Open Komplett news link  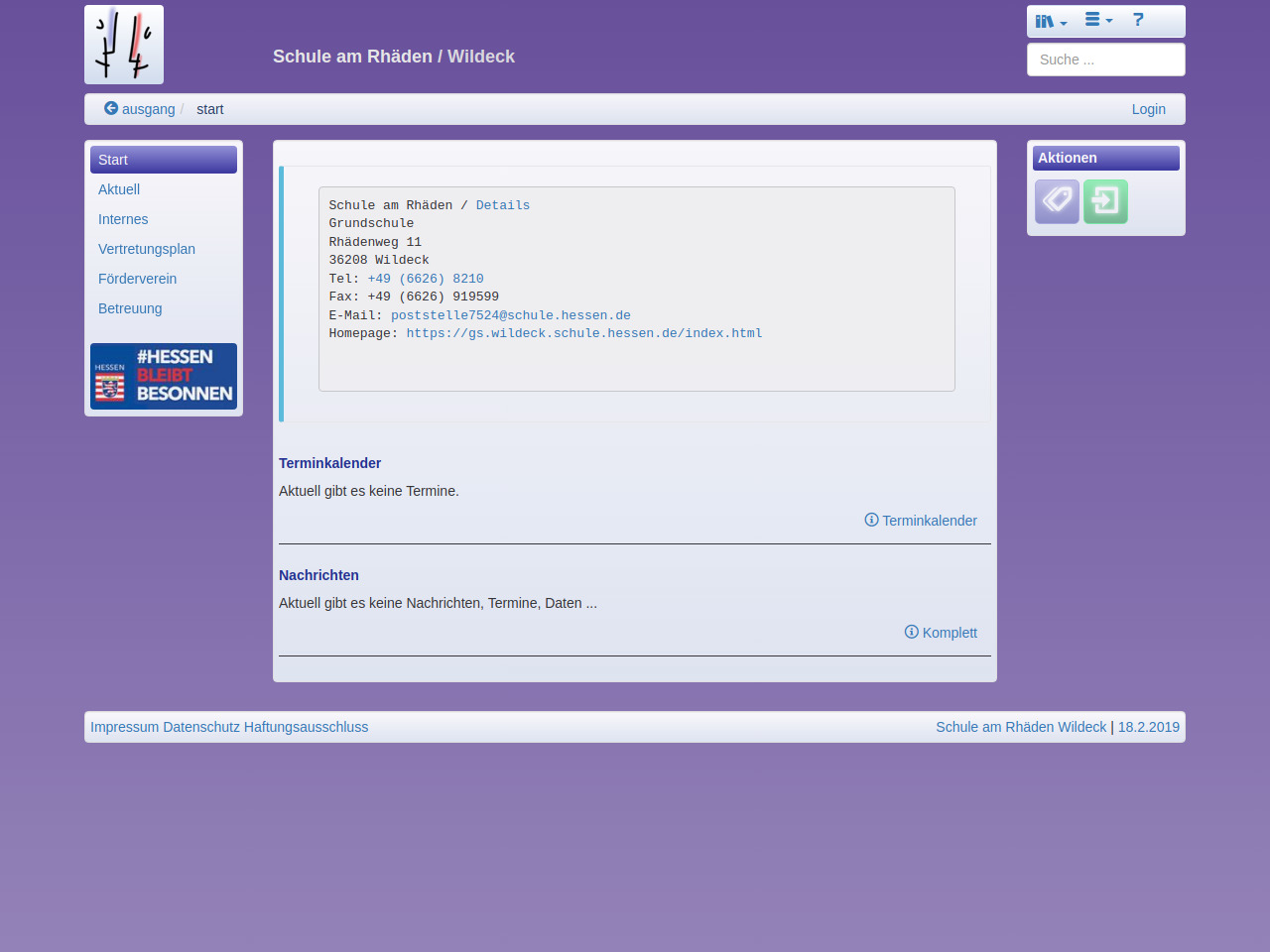click(x=941, y=633)
